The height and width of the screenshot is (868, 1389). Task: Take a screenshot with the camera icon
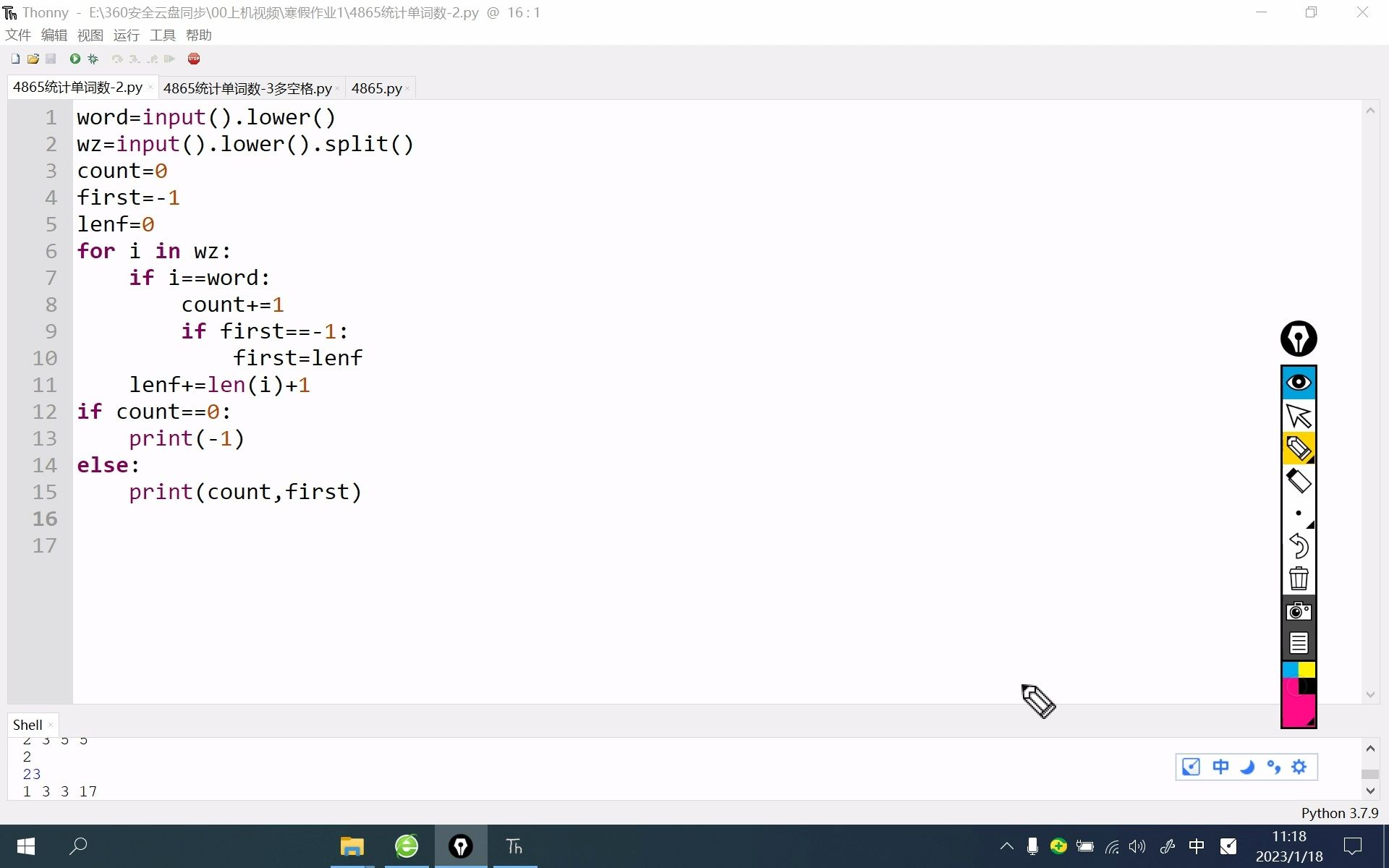pos(1299,611)
